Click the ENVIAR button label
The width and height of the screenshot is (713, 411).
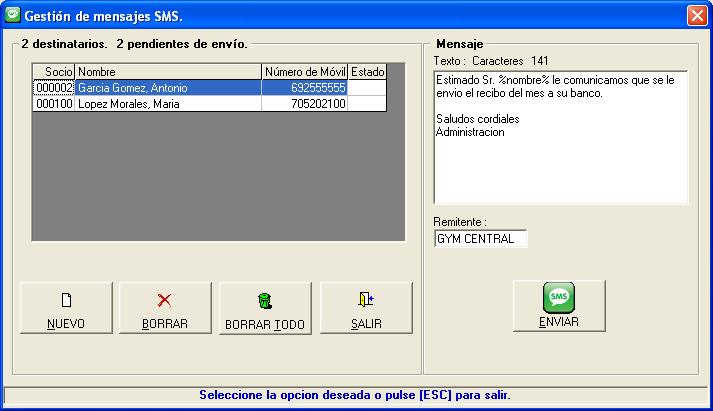coord(558,322)
